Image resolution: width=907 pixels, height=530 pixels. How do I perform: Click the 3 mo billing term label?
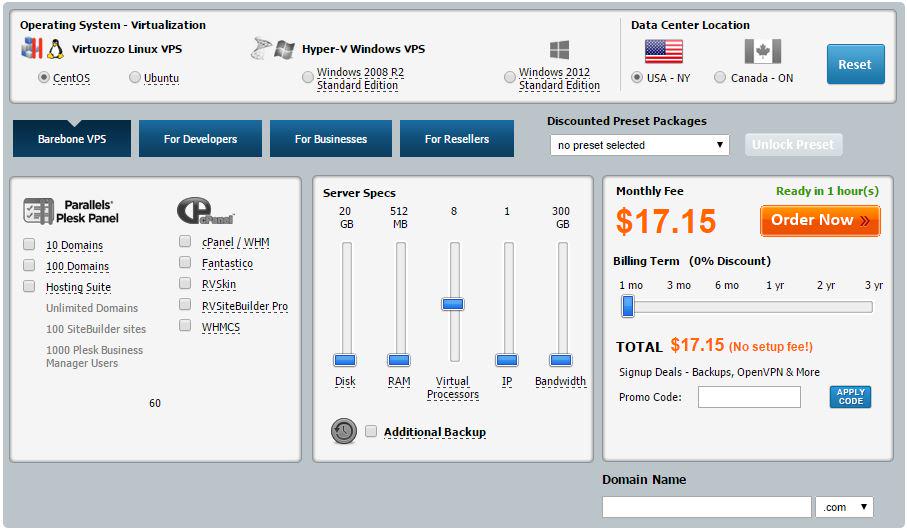click(x=679, y=285)
